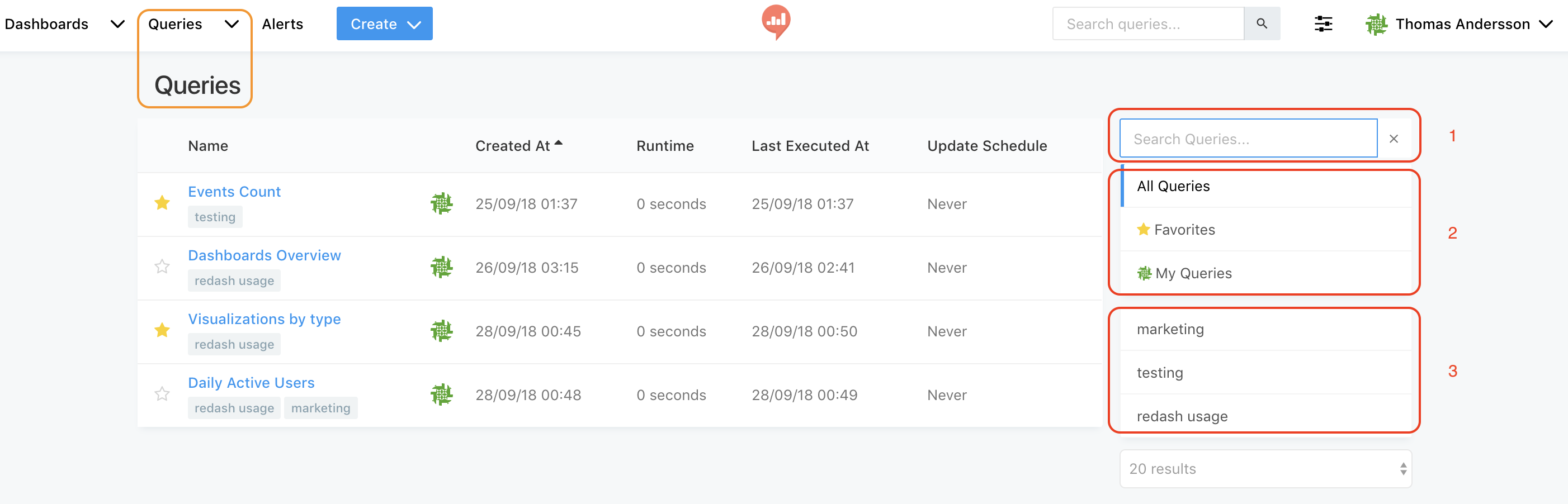Image resolution: width=1568 pixels, height=504 pixels.
Task: Click the Redash logo icon
Action: pyautogui.click(x=776, y=22)
